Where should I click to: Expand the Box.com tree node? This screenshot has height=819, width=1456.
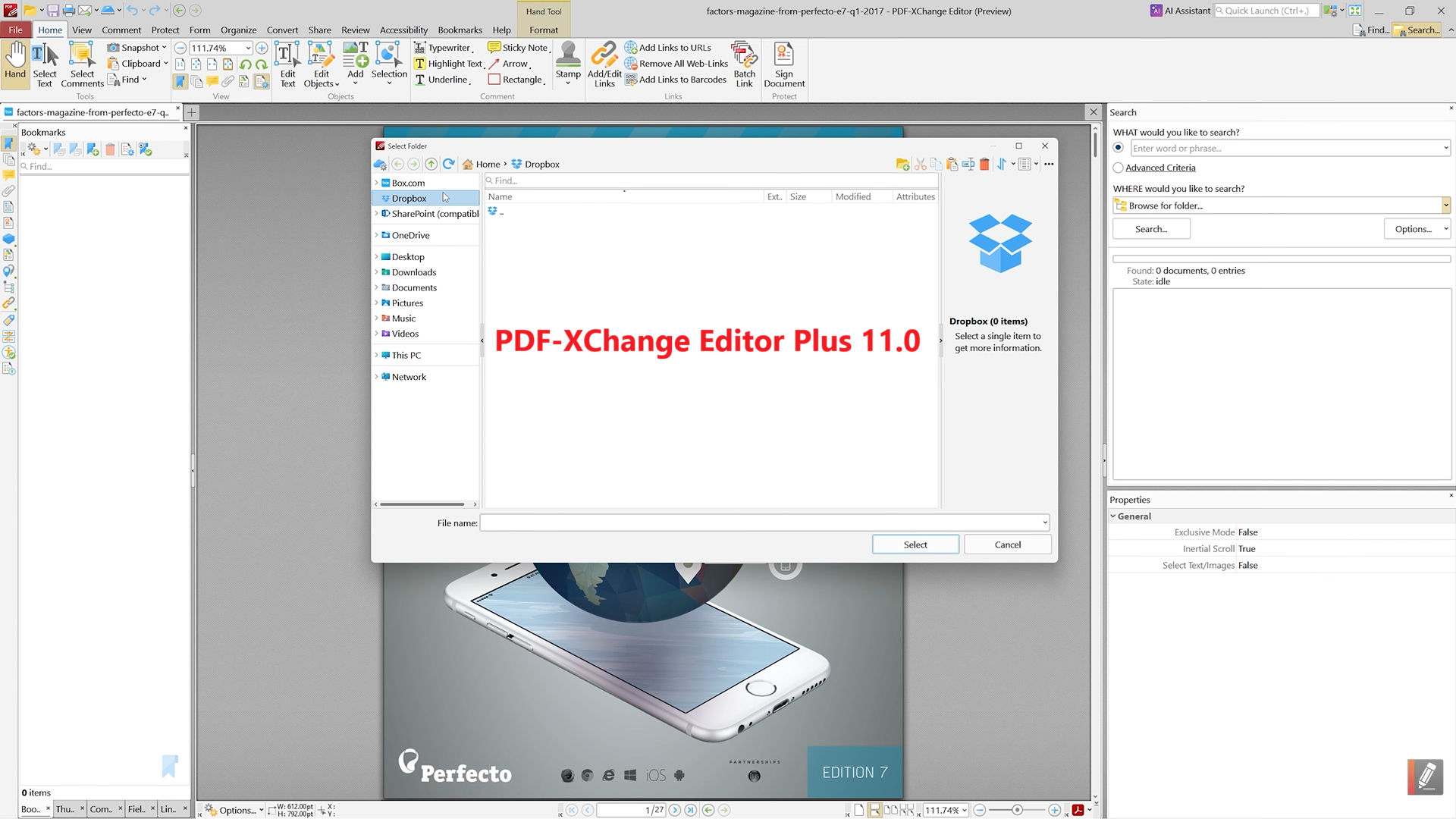point(376,183)
